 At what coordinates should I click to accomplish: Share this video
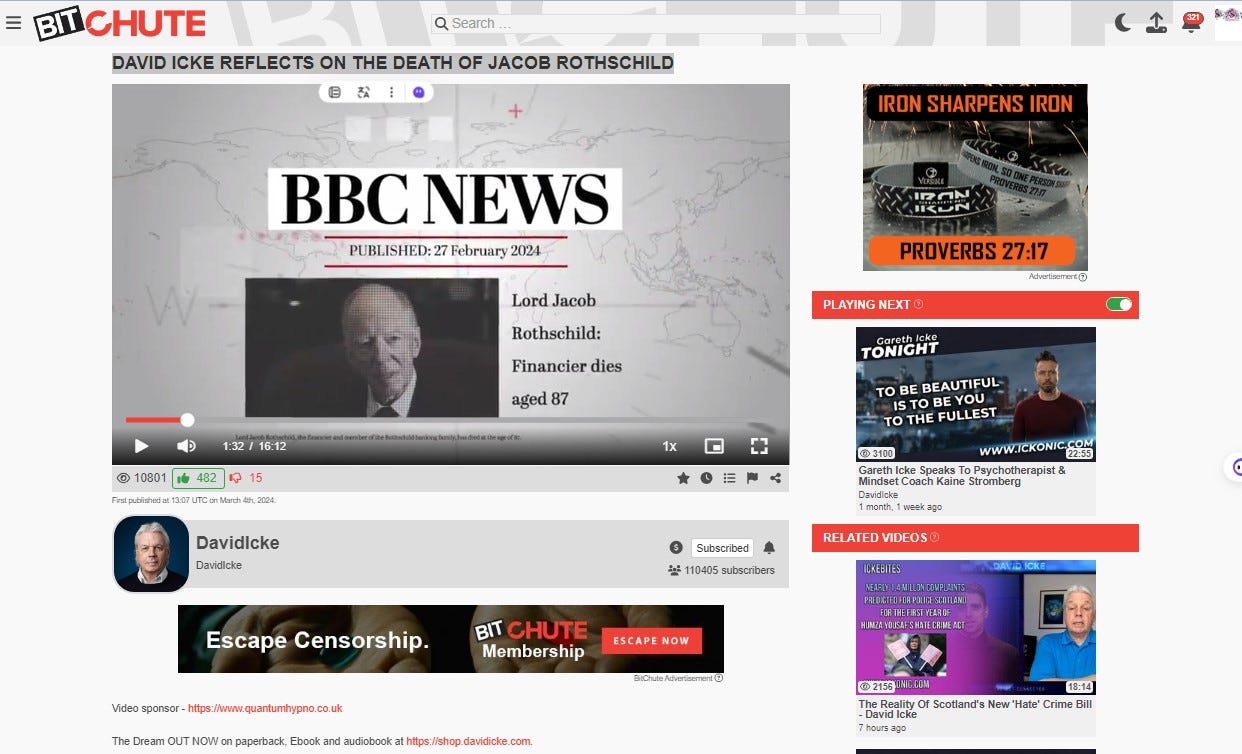[775, 478]
